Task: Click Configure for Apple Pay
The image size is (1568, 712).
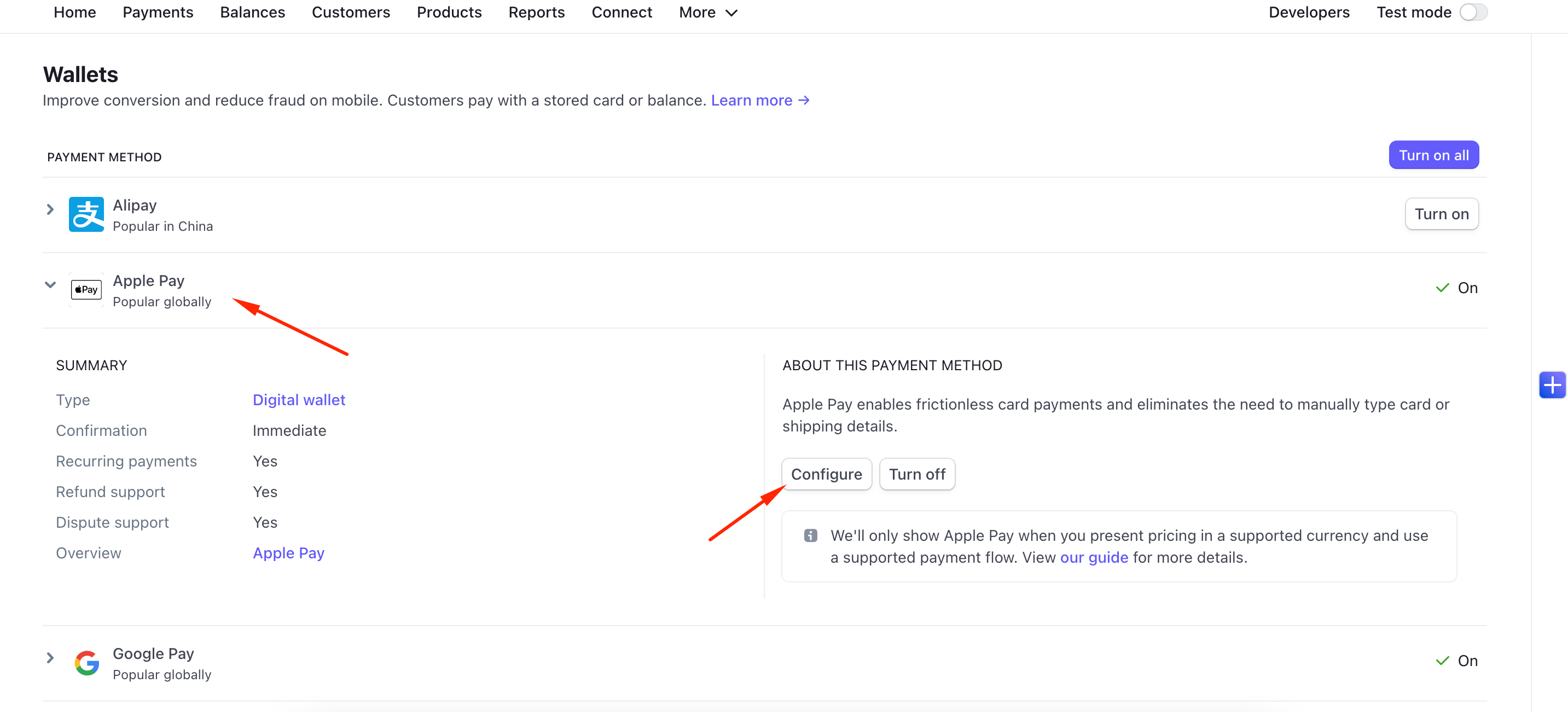Action: click(x=826, y=474)
